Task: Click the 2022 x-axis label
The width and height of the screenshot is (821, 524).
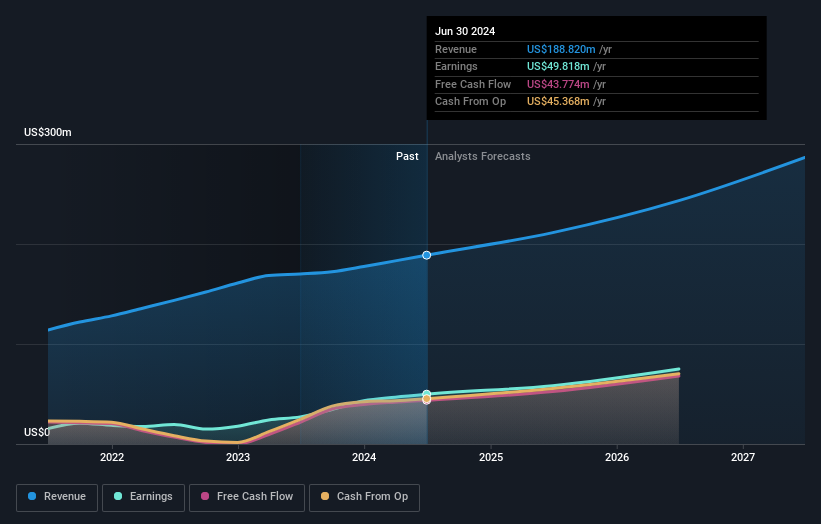Action: click(x=112, y=458)
